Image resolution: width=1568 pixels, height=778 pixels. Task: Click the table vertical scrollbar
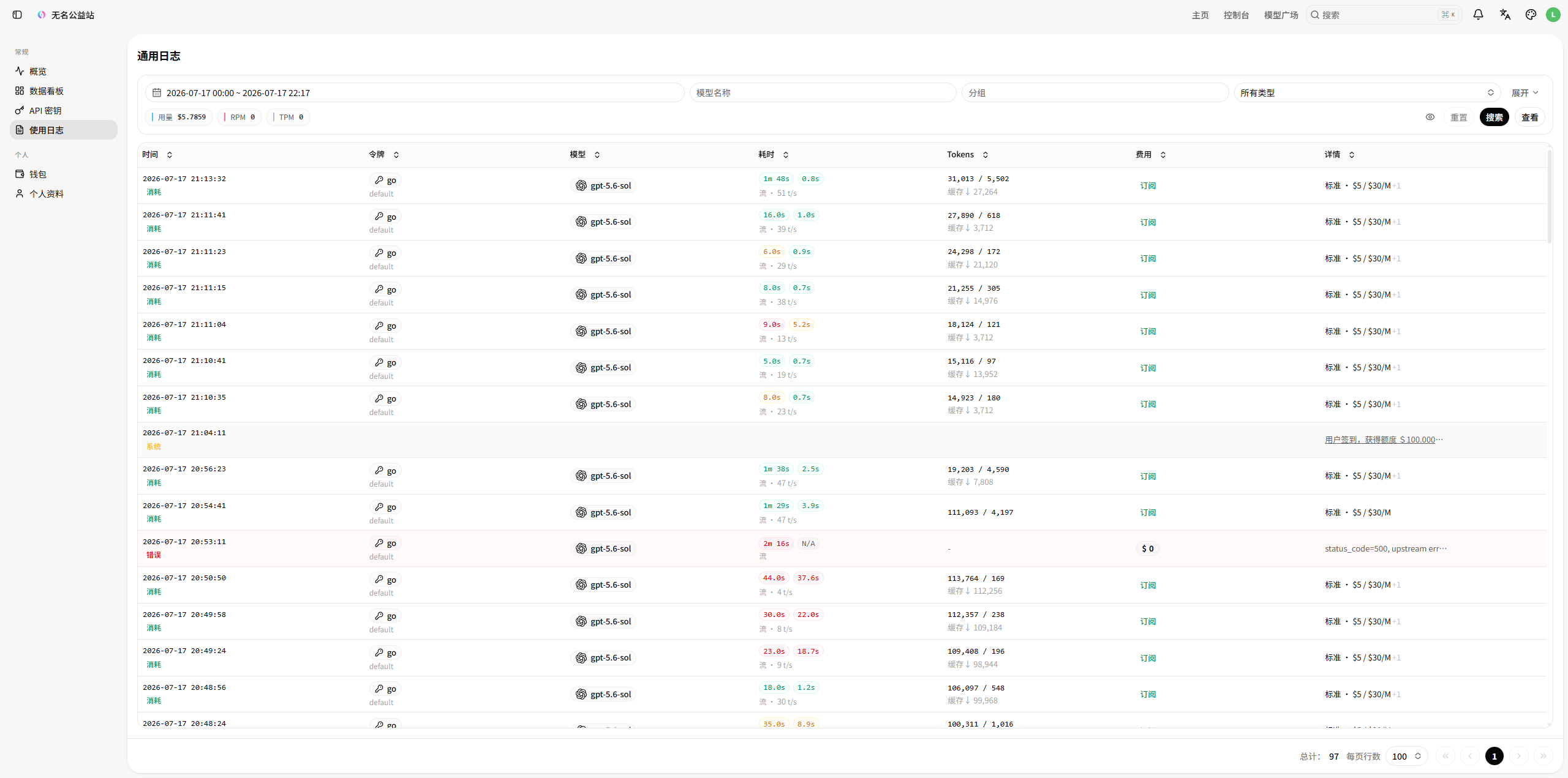[x=1550, y=196]
